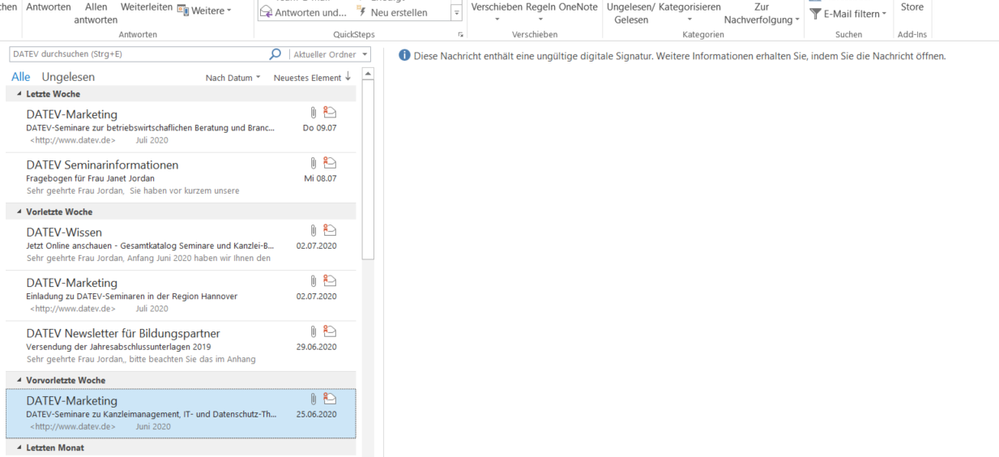Reverse sort order with the down arrow icon
The image size is (999, 457).
tap(348, 77)
